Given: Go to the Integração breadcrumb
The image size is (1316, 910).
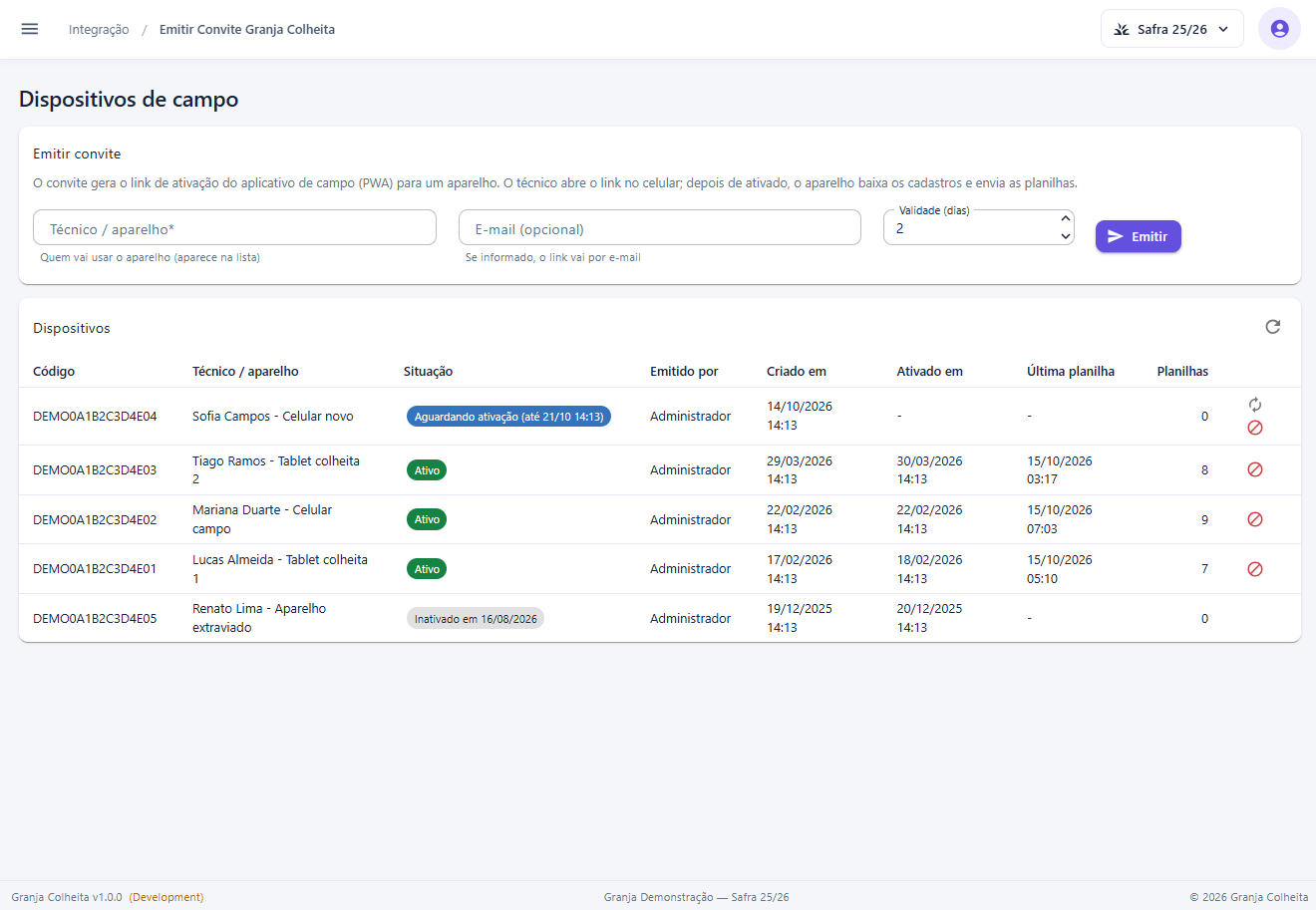Looking at the screenshot, I should (99, 30).
